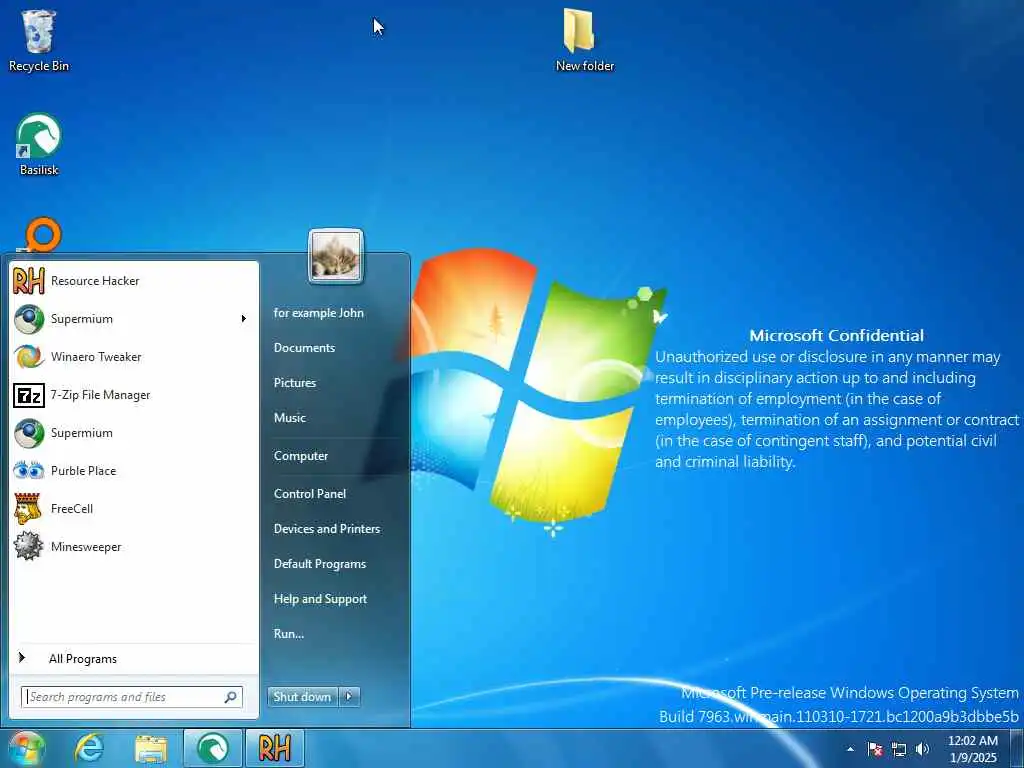This screenshot has height=768, width=1024.
Task: Switch to Basilisk on the taskbar
Action: pos(213,748)
